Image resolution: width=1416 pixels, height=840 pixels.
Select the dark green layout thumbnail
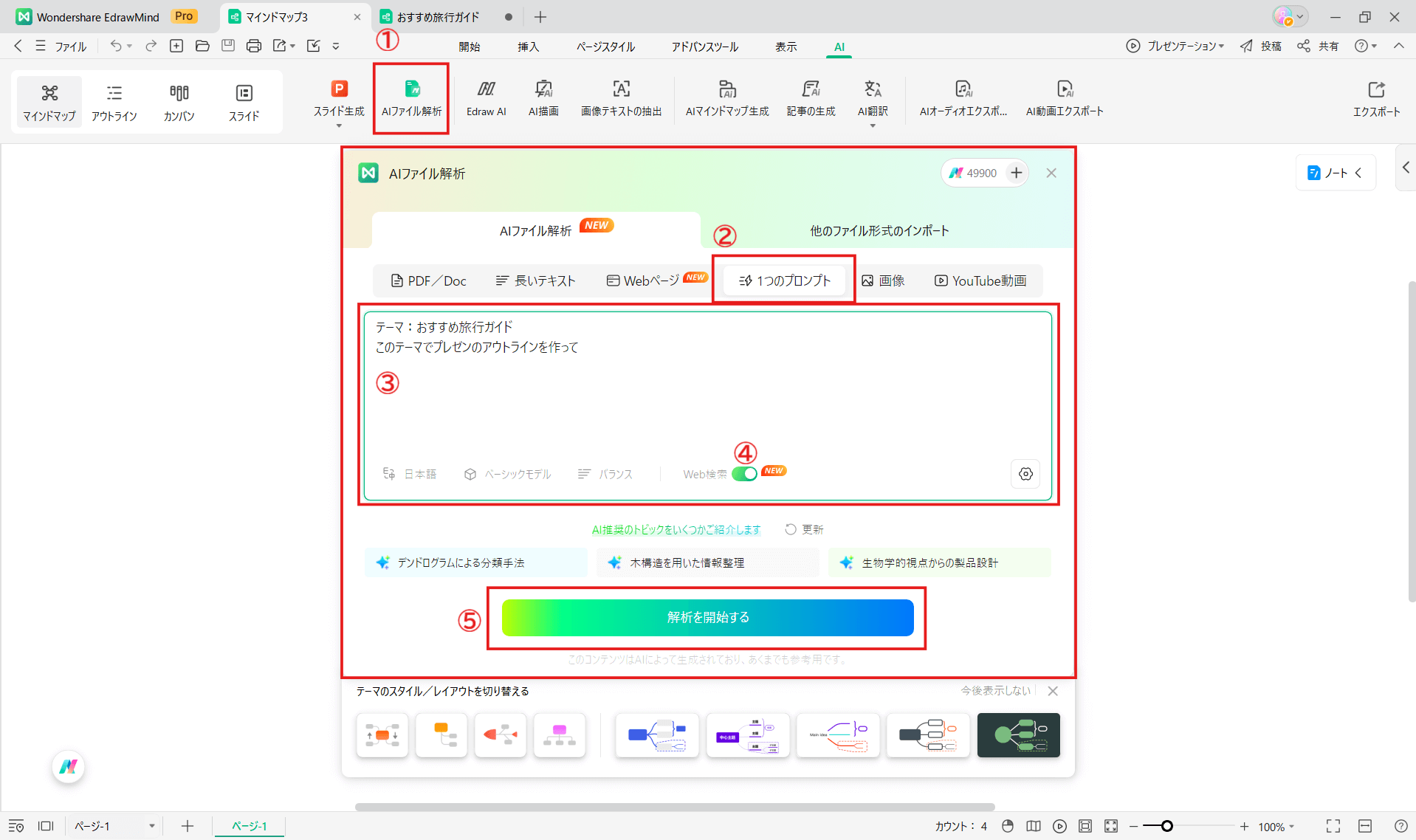pos(1018,735)
